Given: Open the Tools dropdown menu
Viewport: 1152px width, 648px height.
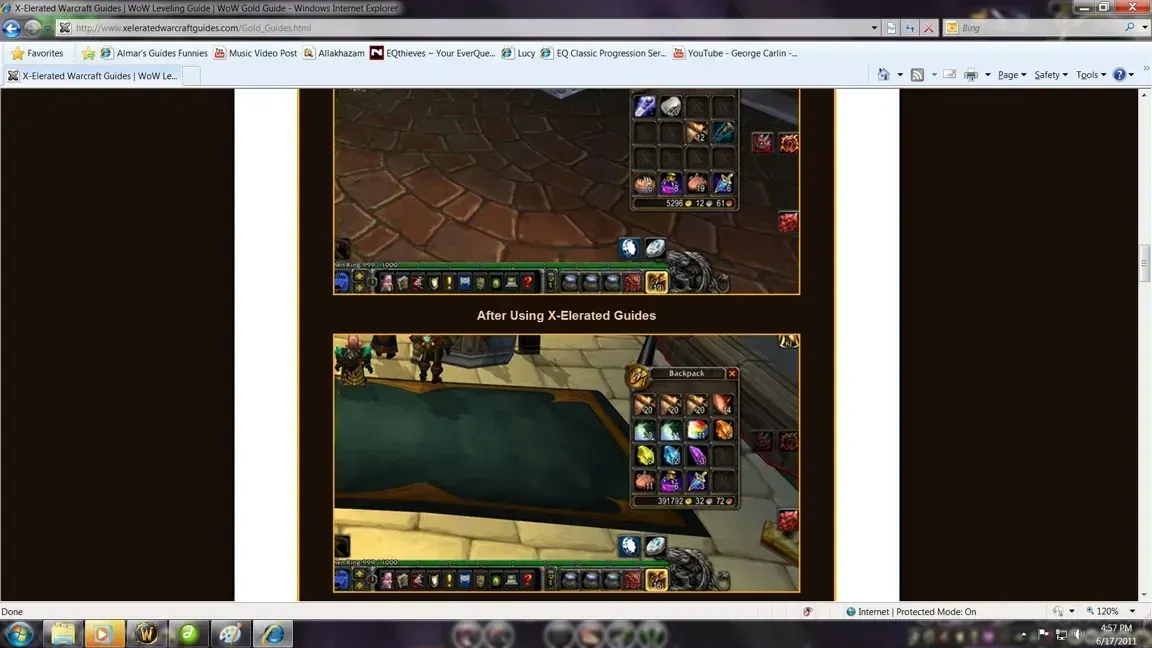Looking at the screenshot, I should coord(1090,75).
